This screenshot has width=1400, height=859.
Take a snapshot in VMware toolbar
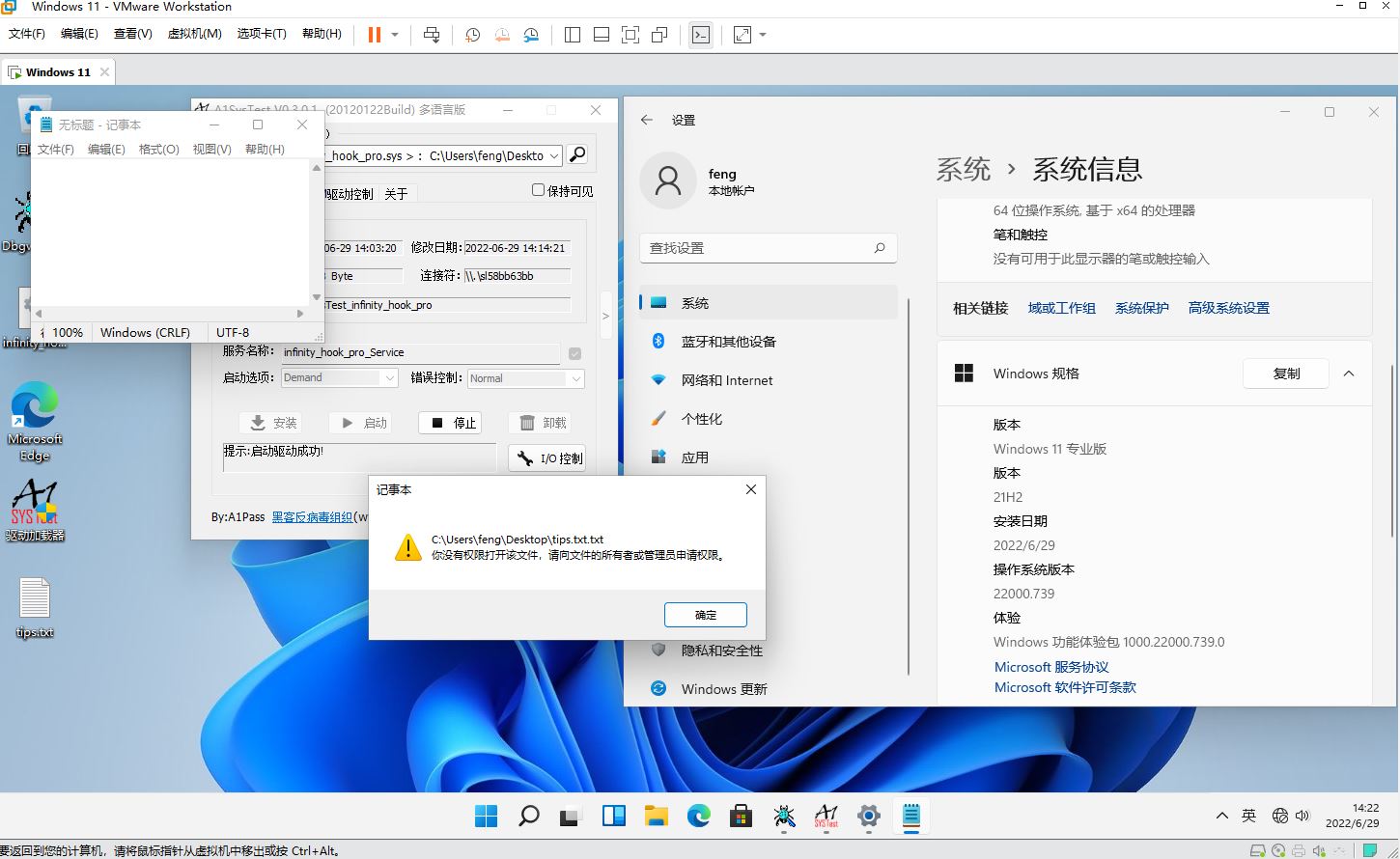472,35
